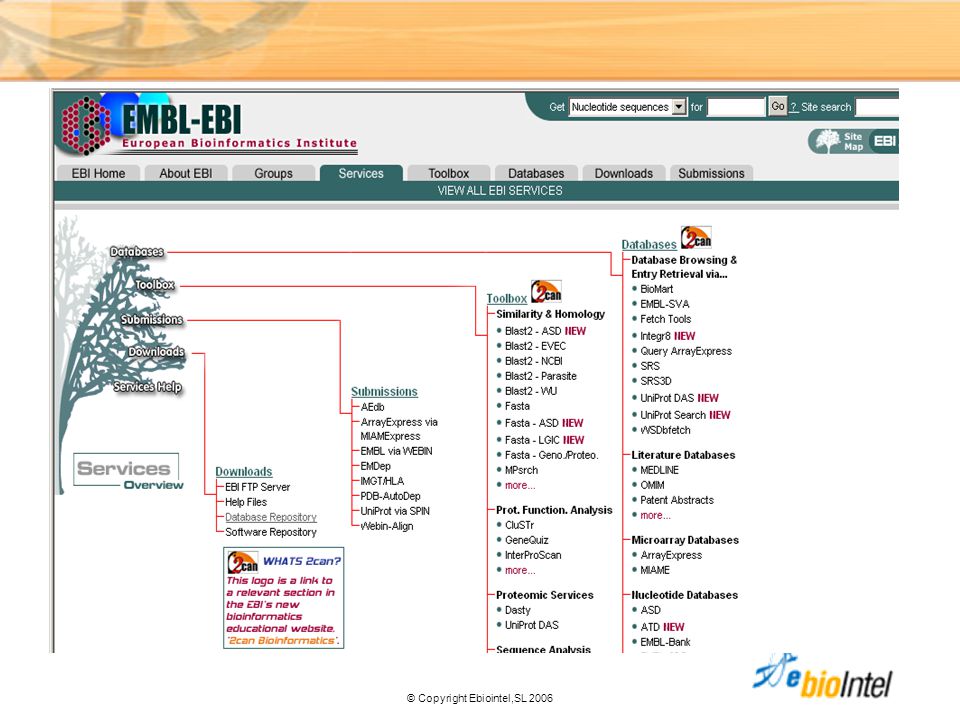Open IMGT/HLA link
This screenshot has width=960, height=720.
click(382, 481)
